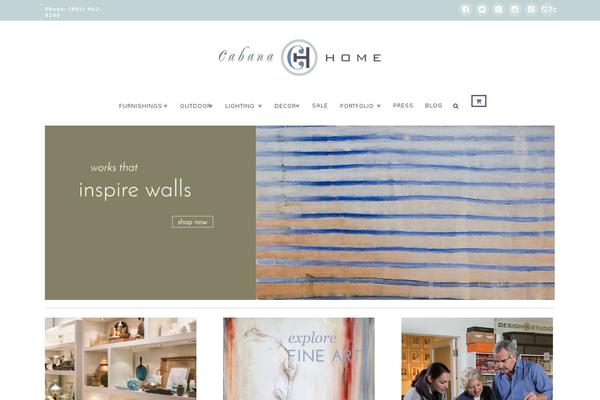This screenshot has width=600, height=400.
Task: Open the Blog menu item
Action: click(433, 105)
